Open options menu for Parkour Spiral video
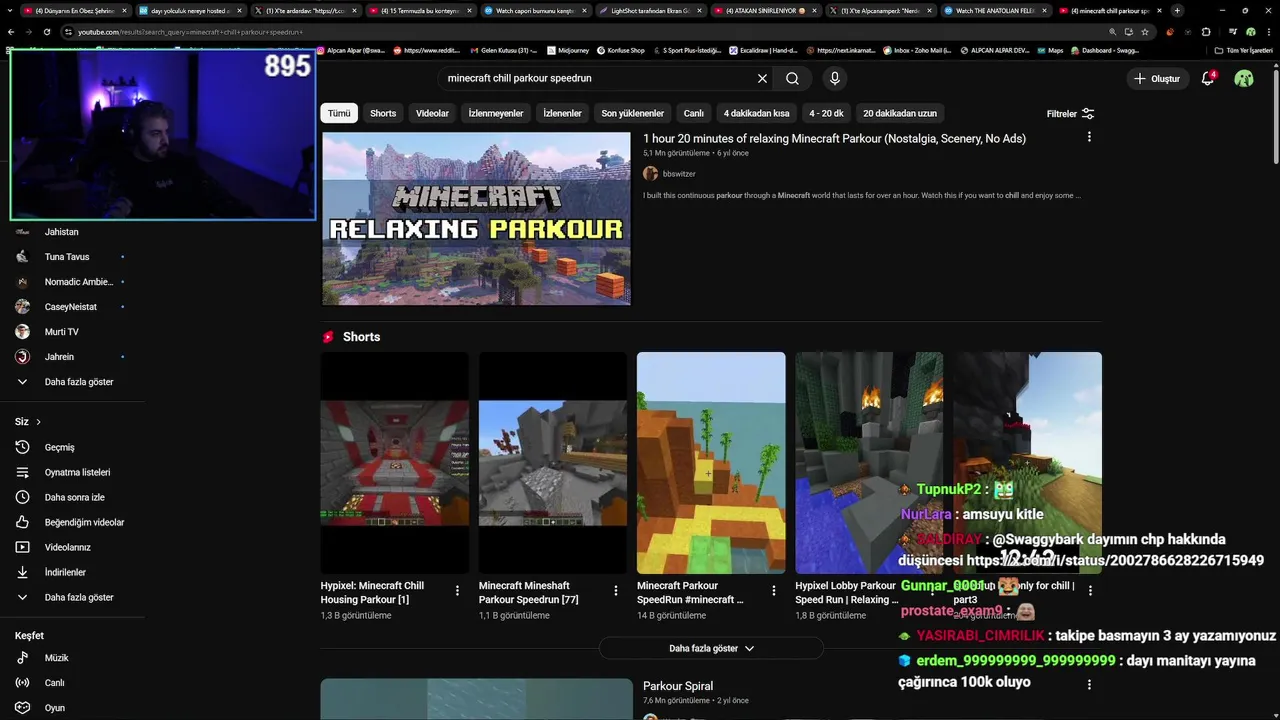Viewport: 1280px width, 720px height. pyautogui.click(x=1089, y=685)
